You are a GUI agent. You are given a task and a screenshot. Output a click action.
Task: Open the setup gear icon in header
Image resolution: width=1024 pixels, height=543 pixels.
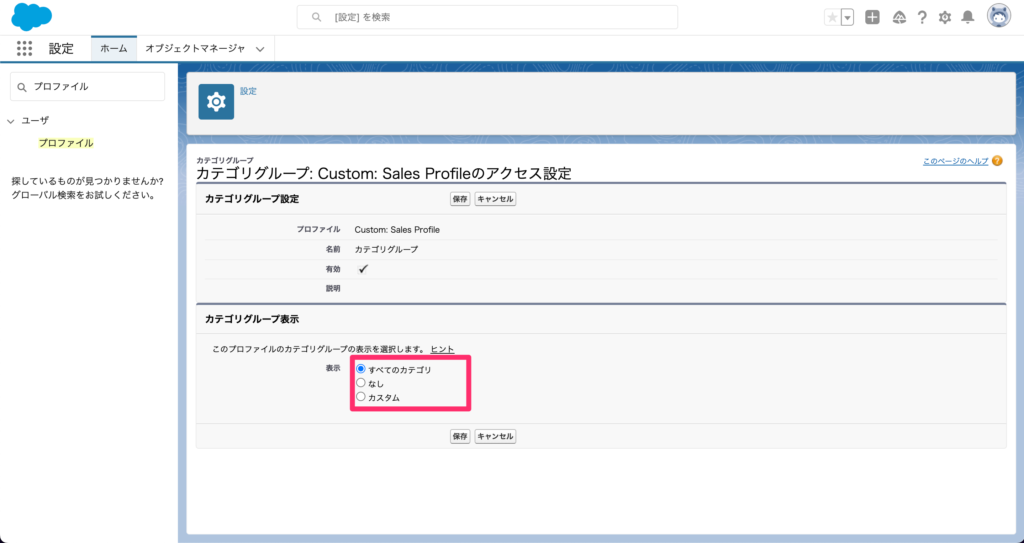[x=944, y=18]
